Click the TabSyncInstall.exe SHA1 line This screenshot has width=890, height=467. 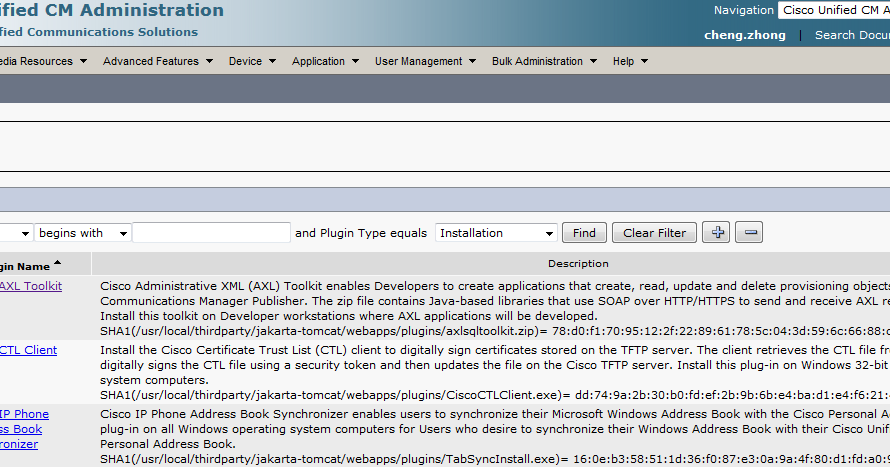495,459
